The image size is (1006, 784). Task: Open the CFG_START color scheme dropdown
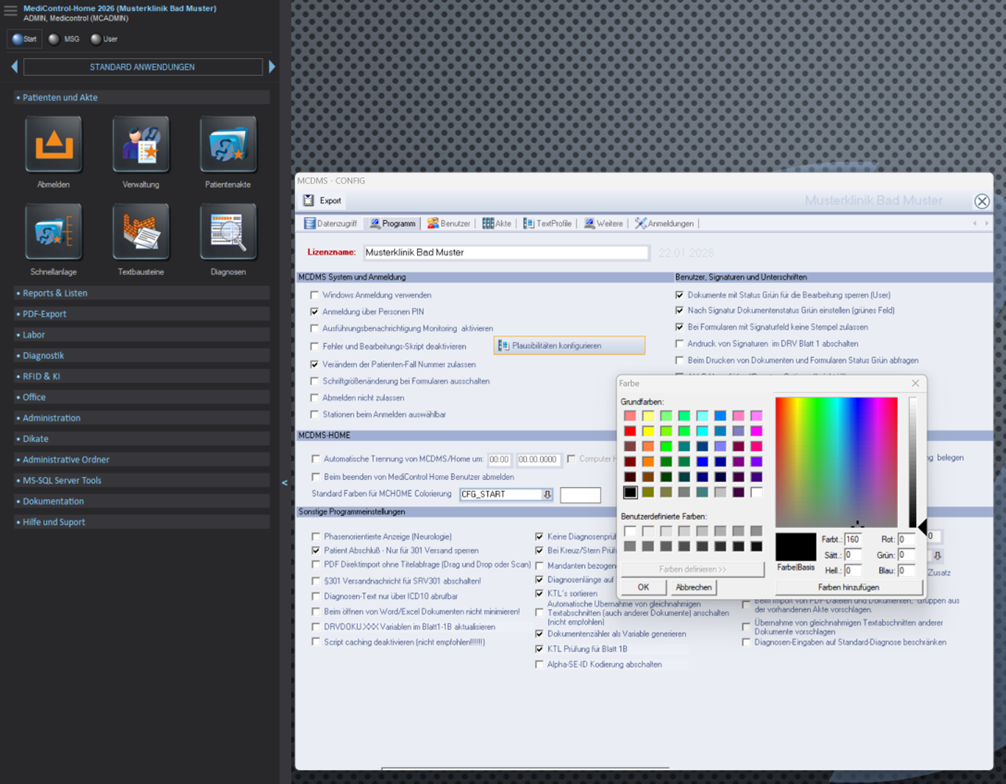click(547, 495)
